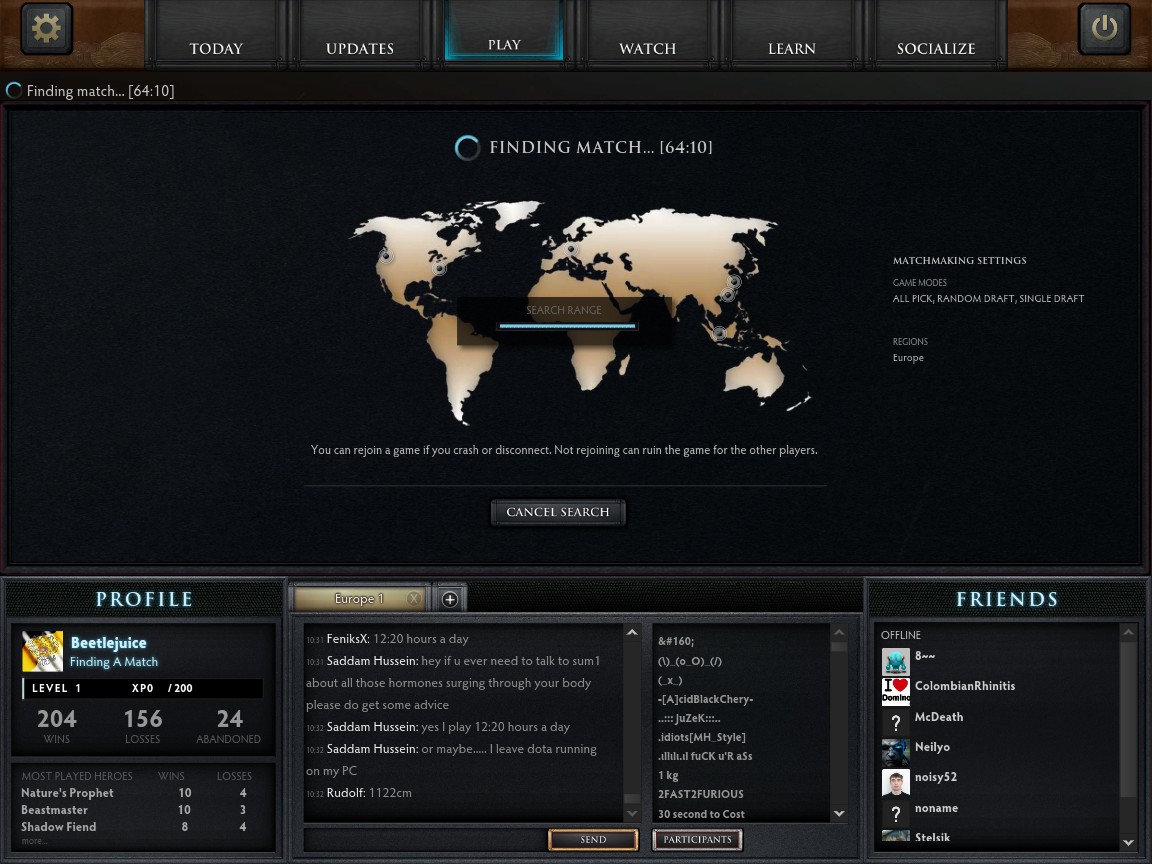Select participant .idiots[MH_Style]
The width and height of the screenshot is (1152, 864).
702,737
